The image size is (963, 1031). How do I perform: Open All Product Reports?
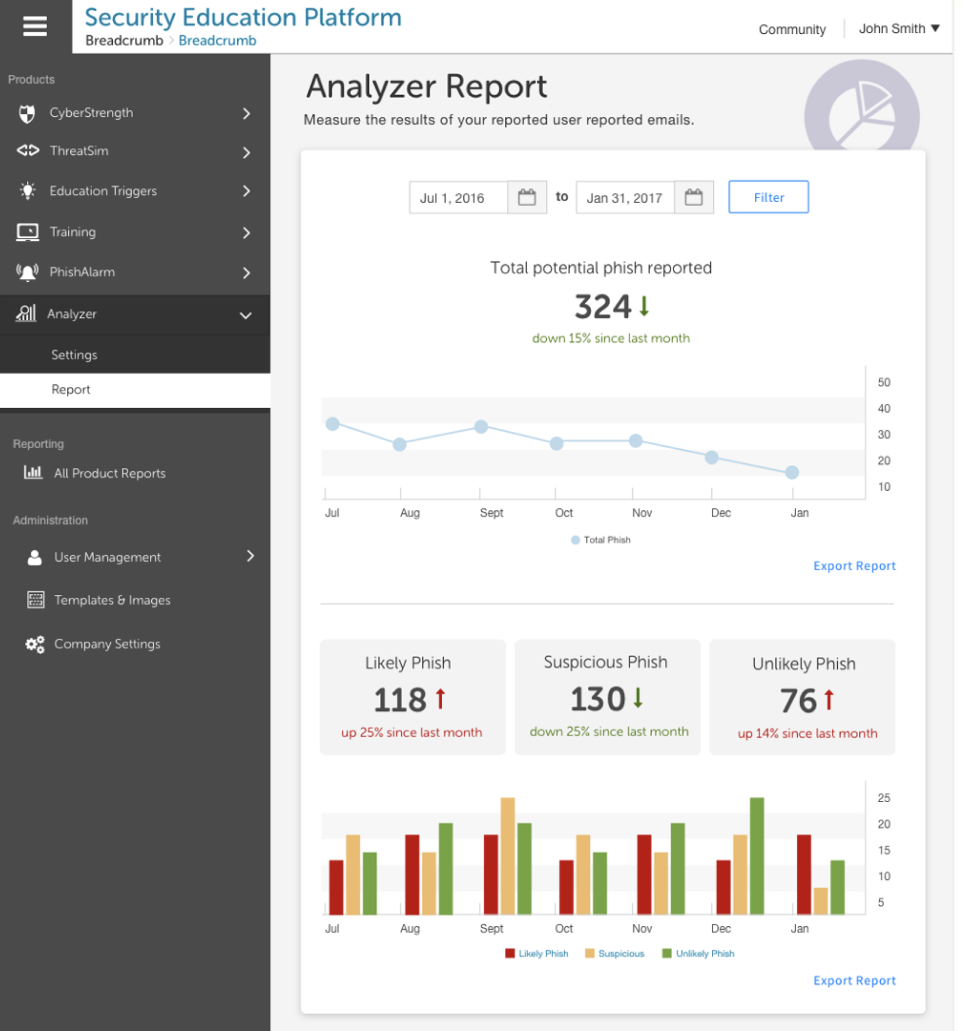click(x=109, y=473)
